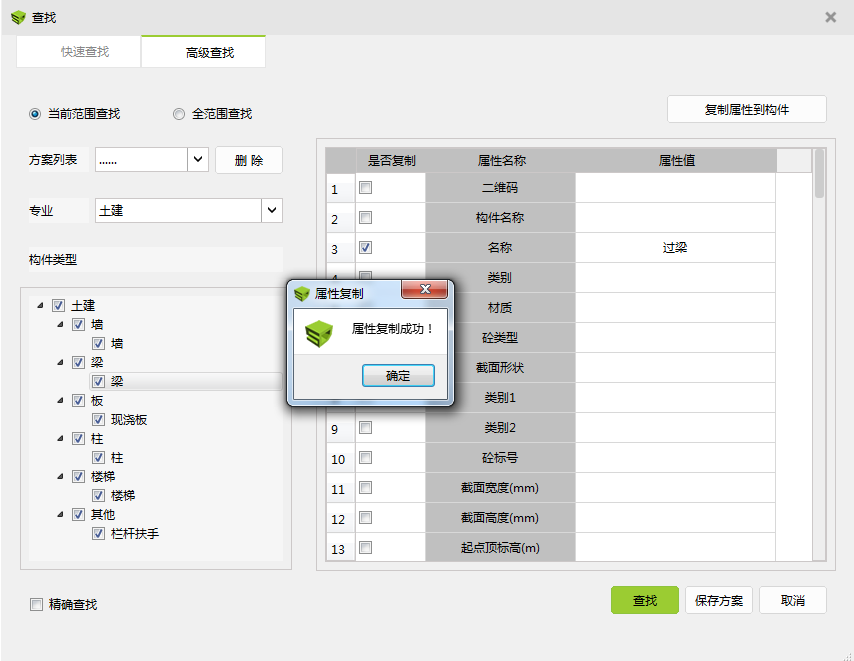Click the 过梁 property value cell
The height and width of the screenshot is (661, 854).
tap(675, 248)
